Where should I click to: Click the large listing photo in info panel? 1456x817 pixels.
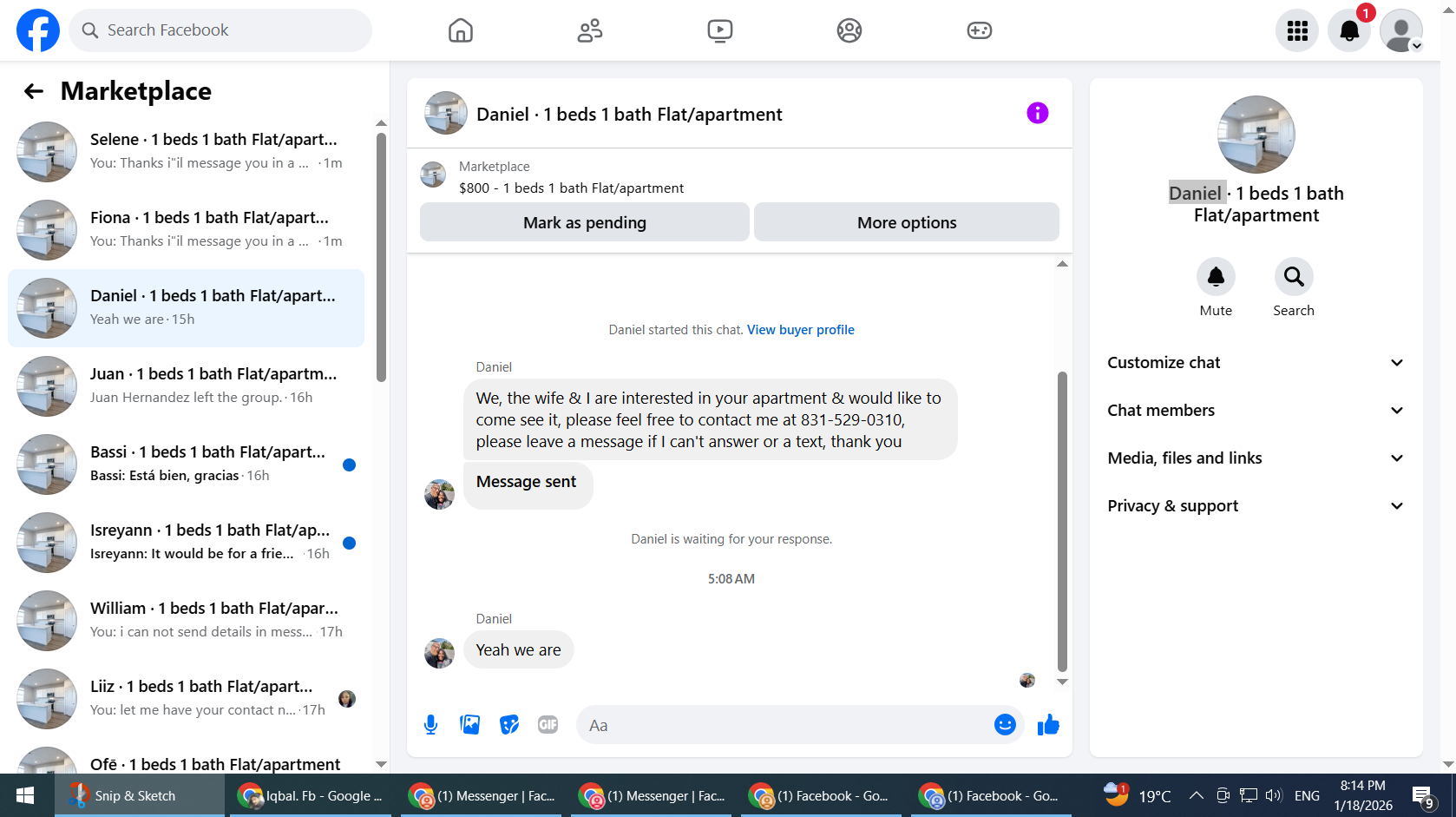tap(1256, 135)
